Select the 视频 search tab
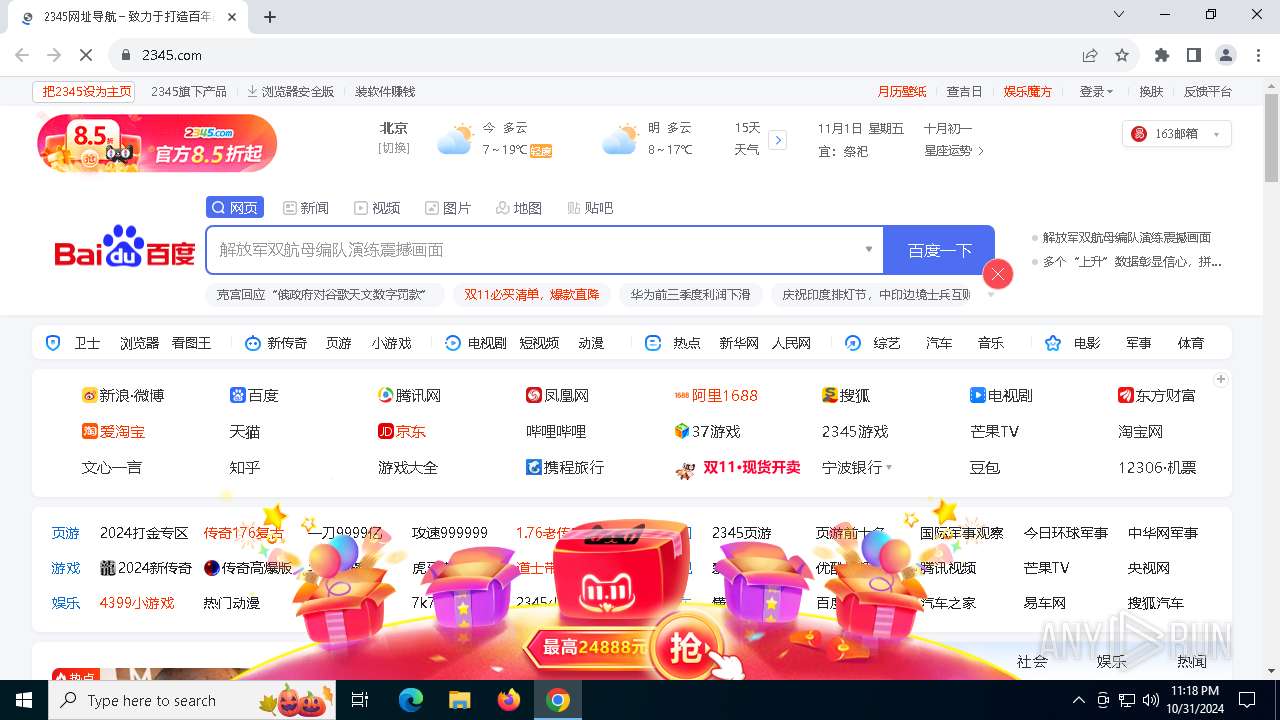1280x720 pixels. (377, 207)
